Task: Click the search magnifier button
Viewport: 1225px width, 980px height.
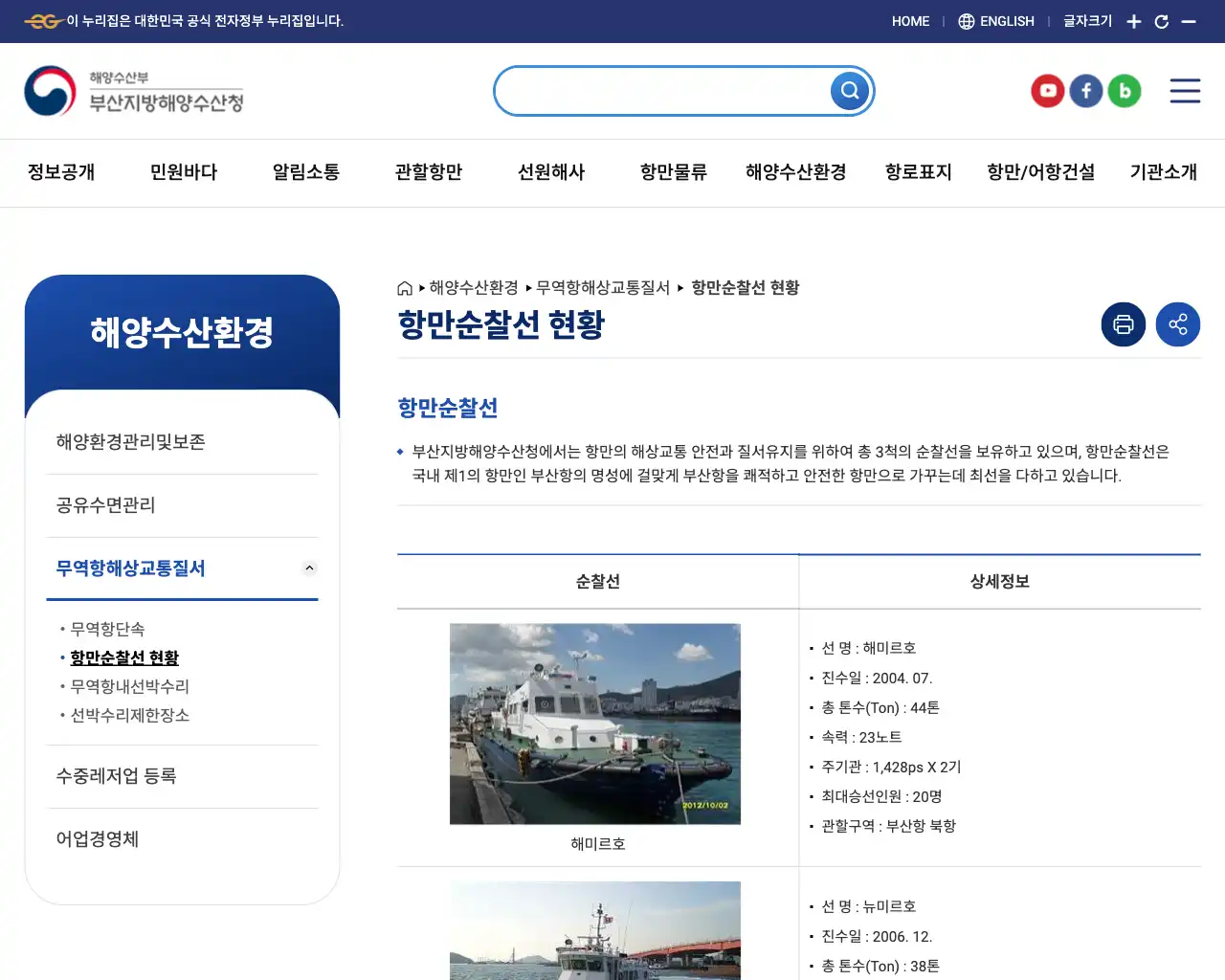Action: point(850,91)
